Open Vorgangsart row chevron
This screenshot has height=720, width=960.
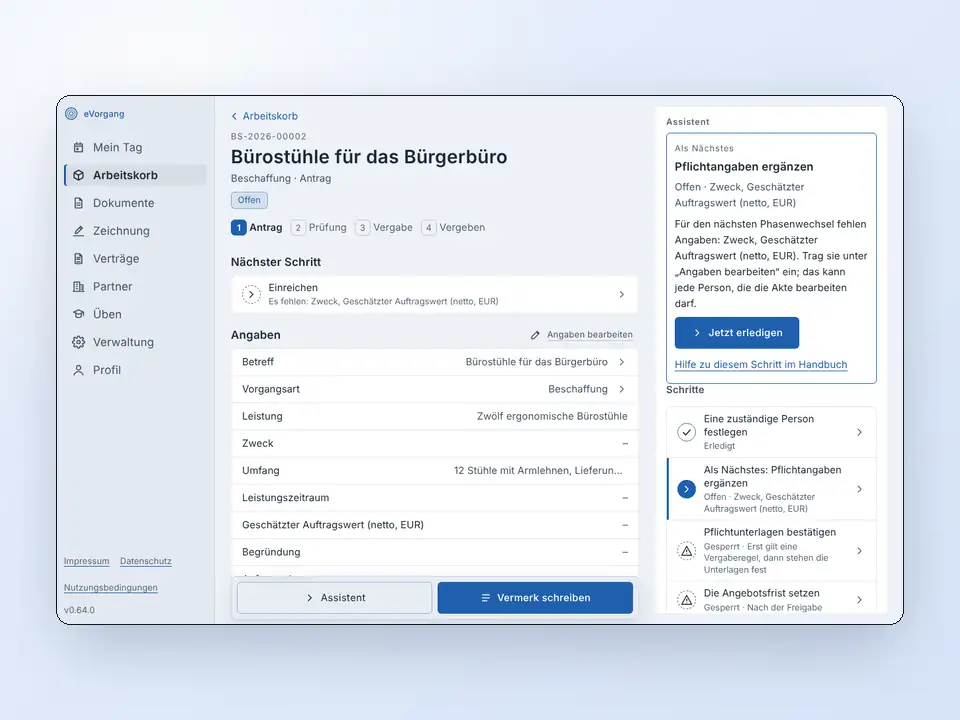click(x=621, y=389)
